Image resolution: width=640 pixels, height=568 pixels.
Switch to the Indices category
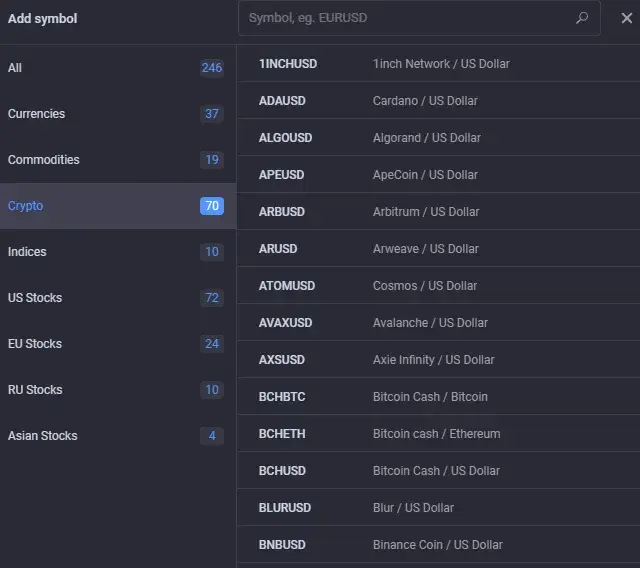(x=118, y=252)
